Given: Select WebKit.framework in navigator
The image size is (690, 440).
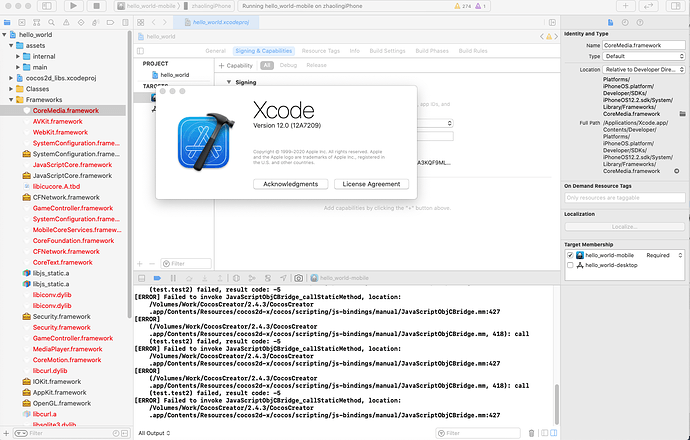Looking at the screenshot, I should coord(60,132).
